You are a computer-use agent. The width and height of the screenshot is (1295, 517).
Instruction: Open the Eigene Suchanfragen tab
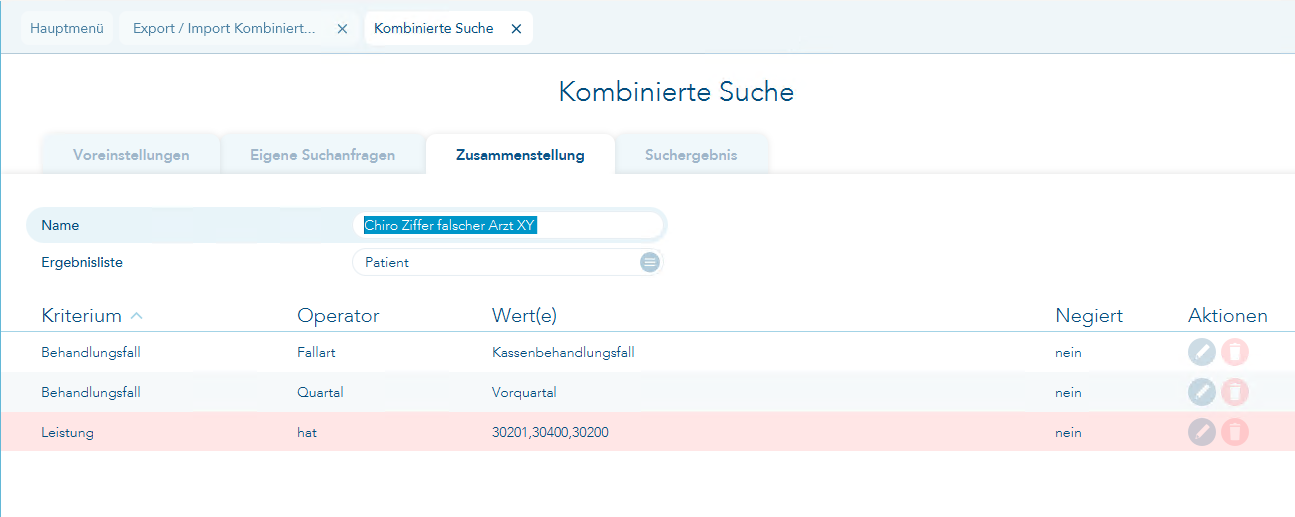[x=322, y=155]
